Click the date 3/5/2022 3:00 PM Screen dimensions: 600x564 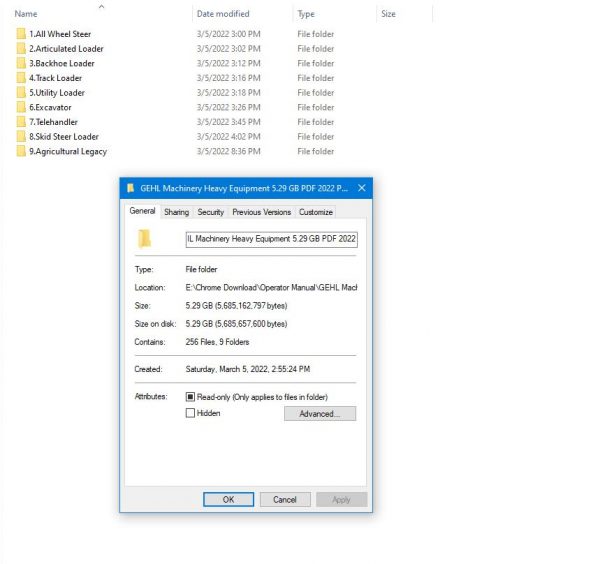(228, 34)
